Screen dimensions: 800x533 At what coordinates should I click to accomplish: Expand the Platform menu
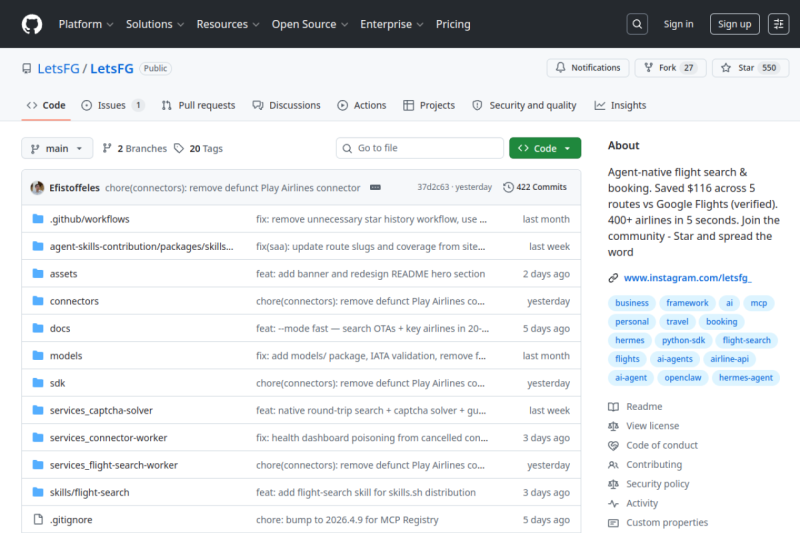pyautogui.click(x=86, y=24)
